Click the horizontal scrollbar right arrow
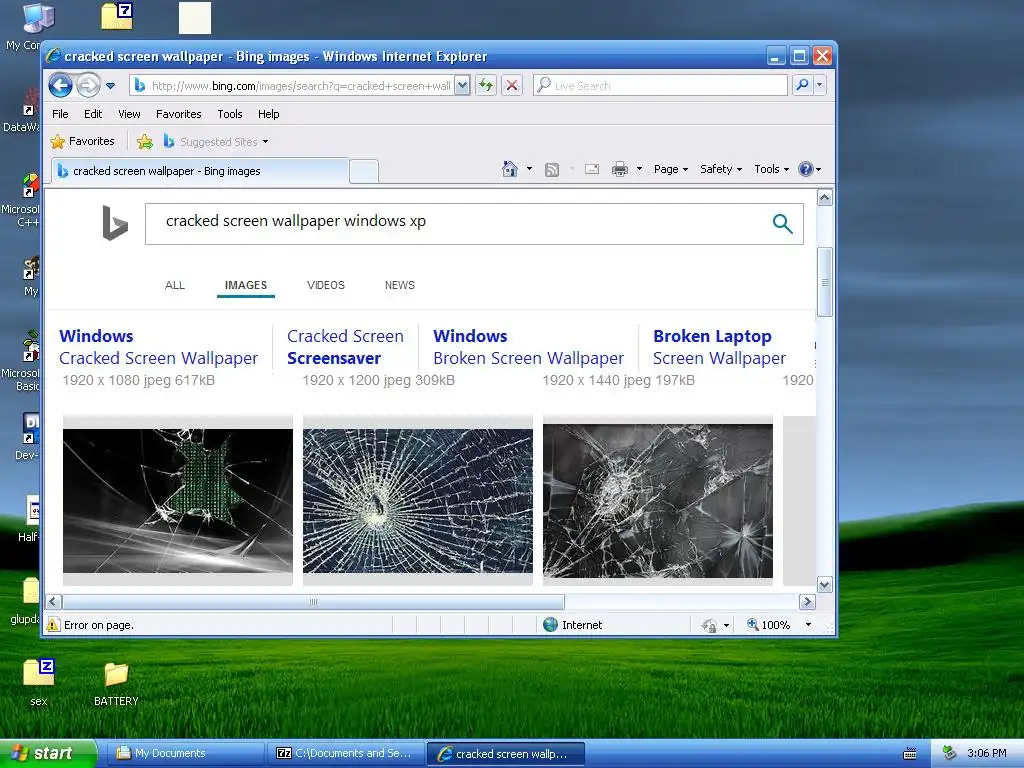Image resolution: width=1024 pixels, height=768 pixels. (807, 601)
